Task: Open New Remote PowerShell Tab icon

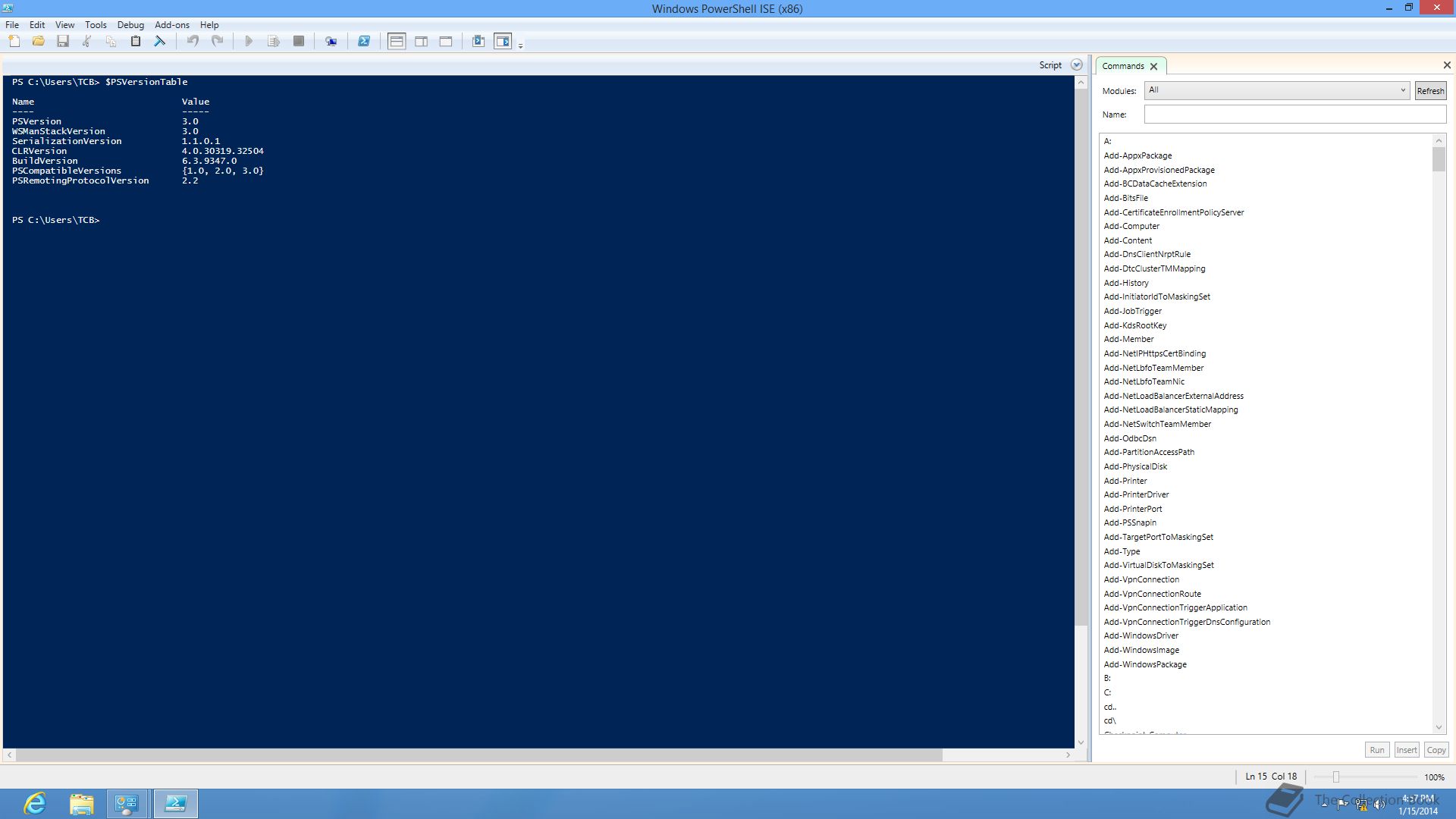Action: coord(331,41)
